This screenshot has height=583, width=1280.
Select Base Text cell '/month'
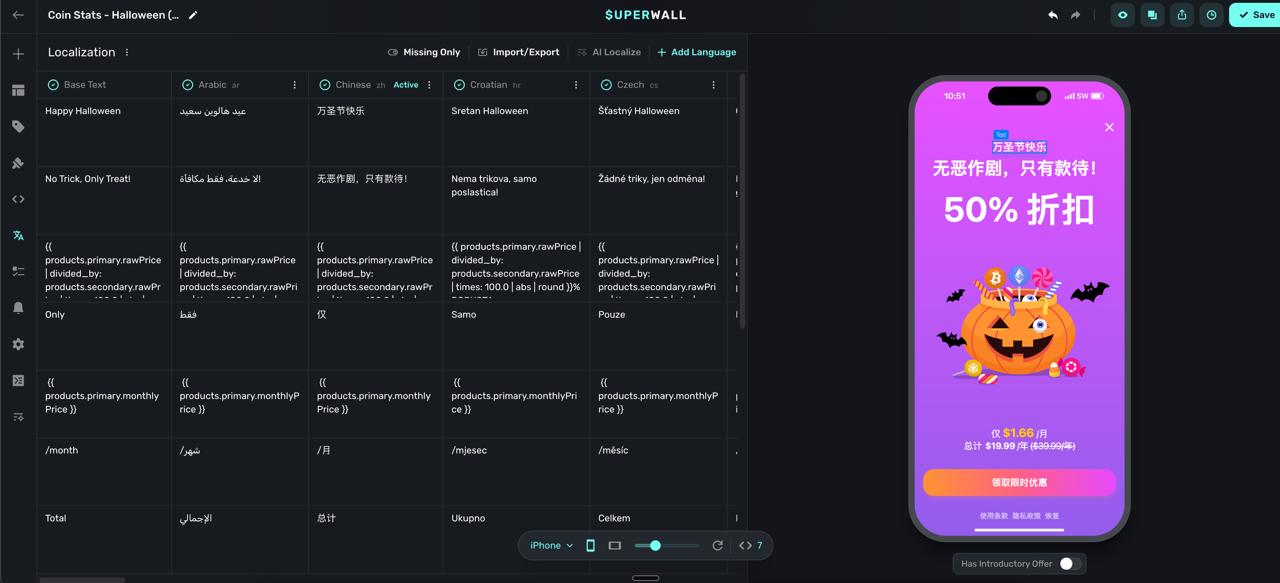tap(104, 472)
